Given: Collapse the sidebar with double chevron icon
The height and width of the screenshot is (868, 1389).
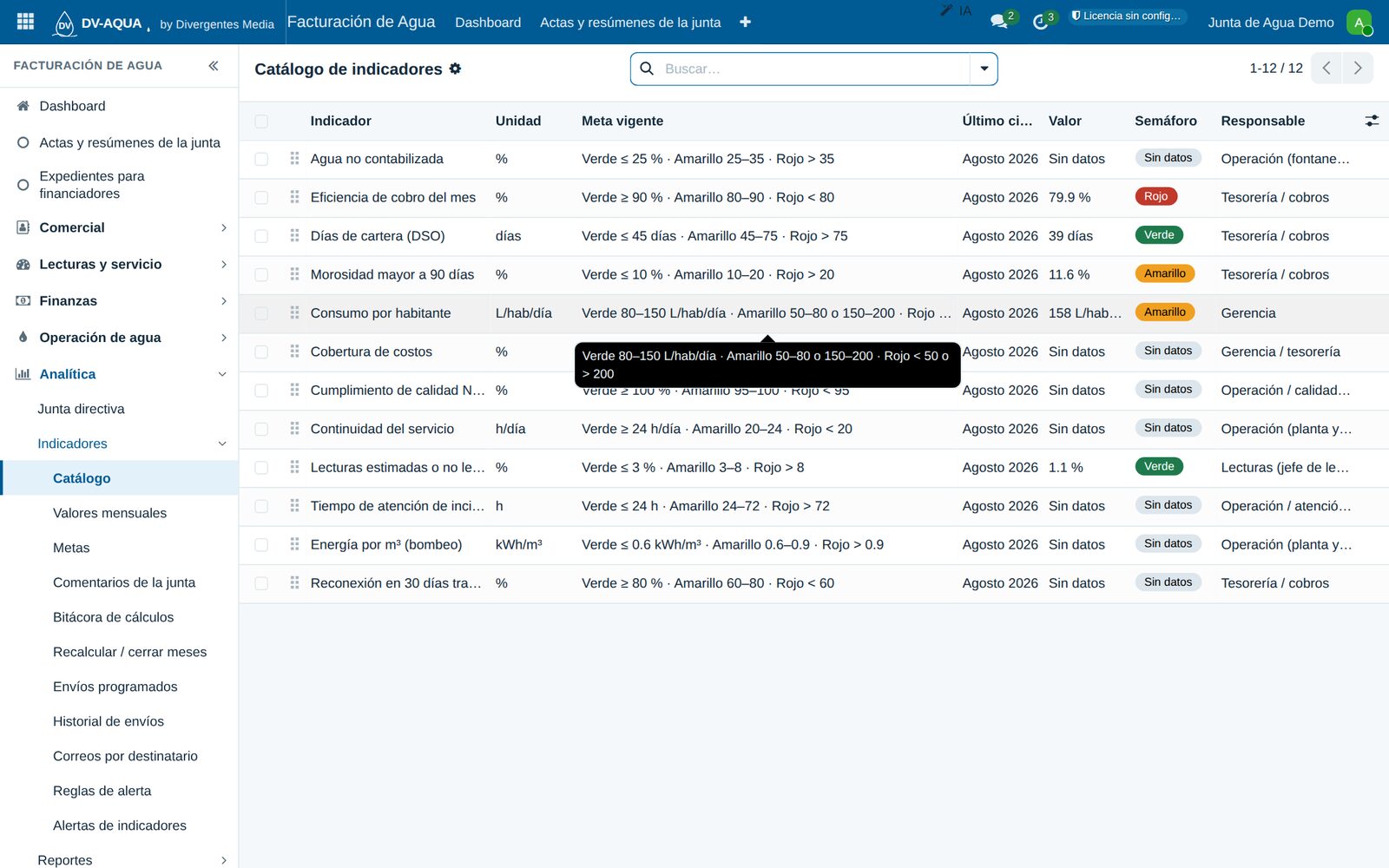Looking at the screenshot, I should (214, 65).
